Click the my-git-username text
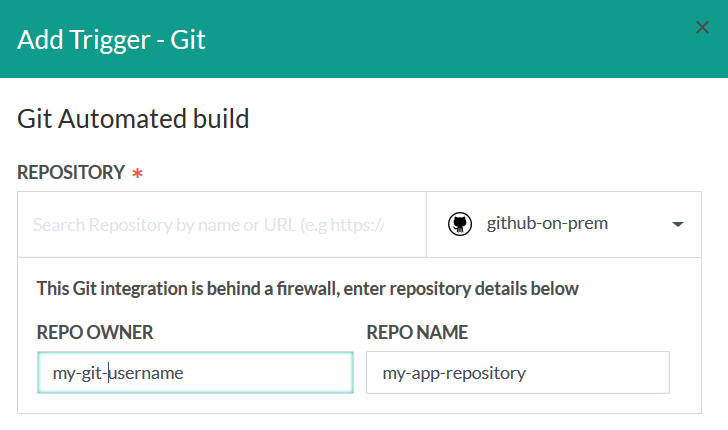Screen dimensions: 728x430 pyautogui.click(x=118, y=374)
